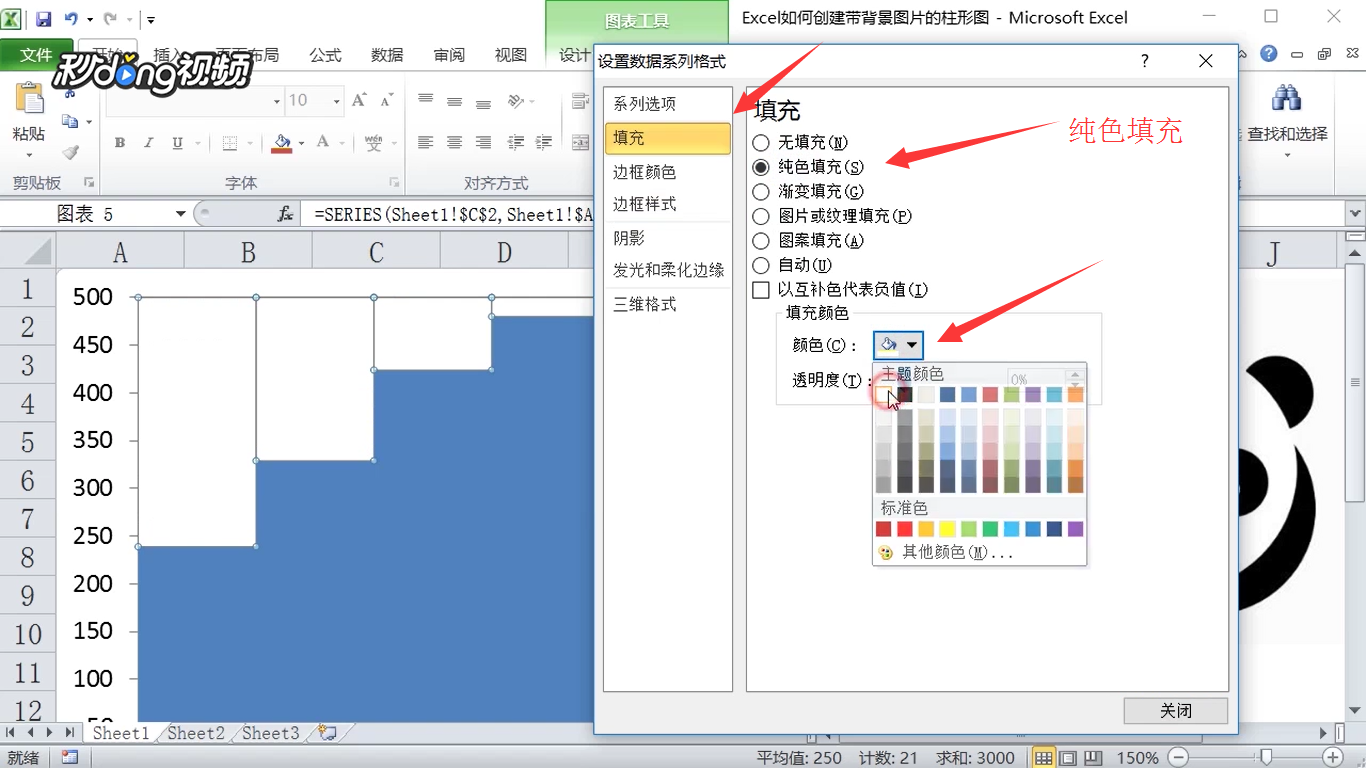Open the Undo history dropdown arrow
The height and width of the screenshot is (768, 1366).
click(89, 20)
